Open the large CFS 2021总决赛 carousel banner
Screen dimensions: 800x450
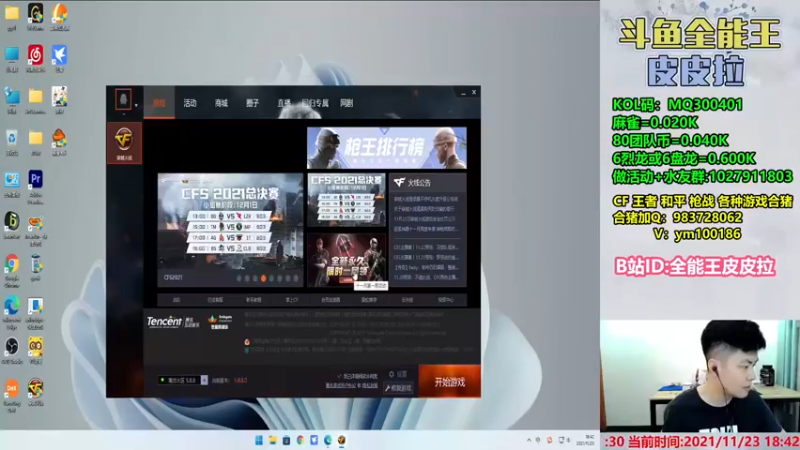(x=230, y=230)
